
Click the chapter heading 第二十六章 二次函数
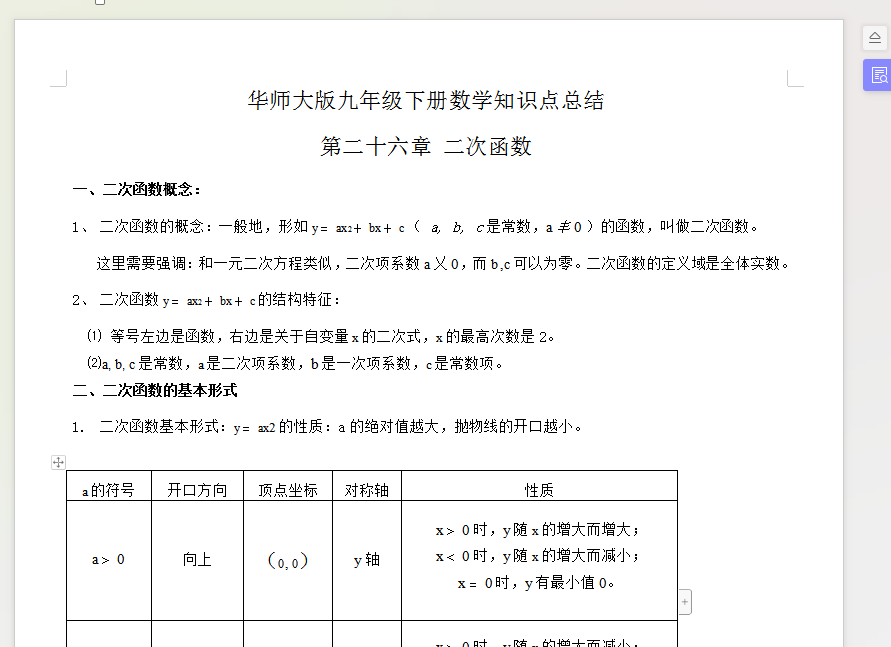(426, 147)
